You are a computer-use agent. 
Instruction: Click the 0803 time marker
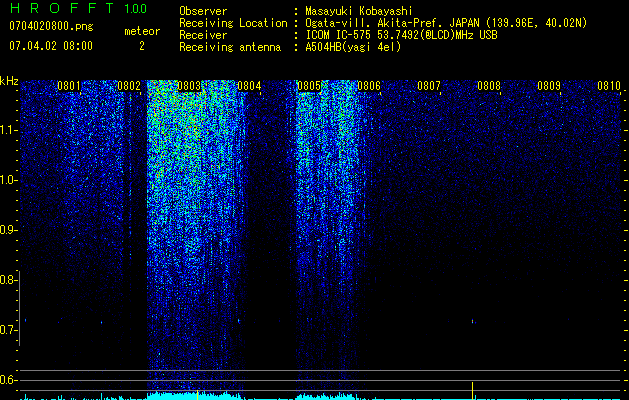click(189, 86)
